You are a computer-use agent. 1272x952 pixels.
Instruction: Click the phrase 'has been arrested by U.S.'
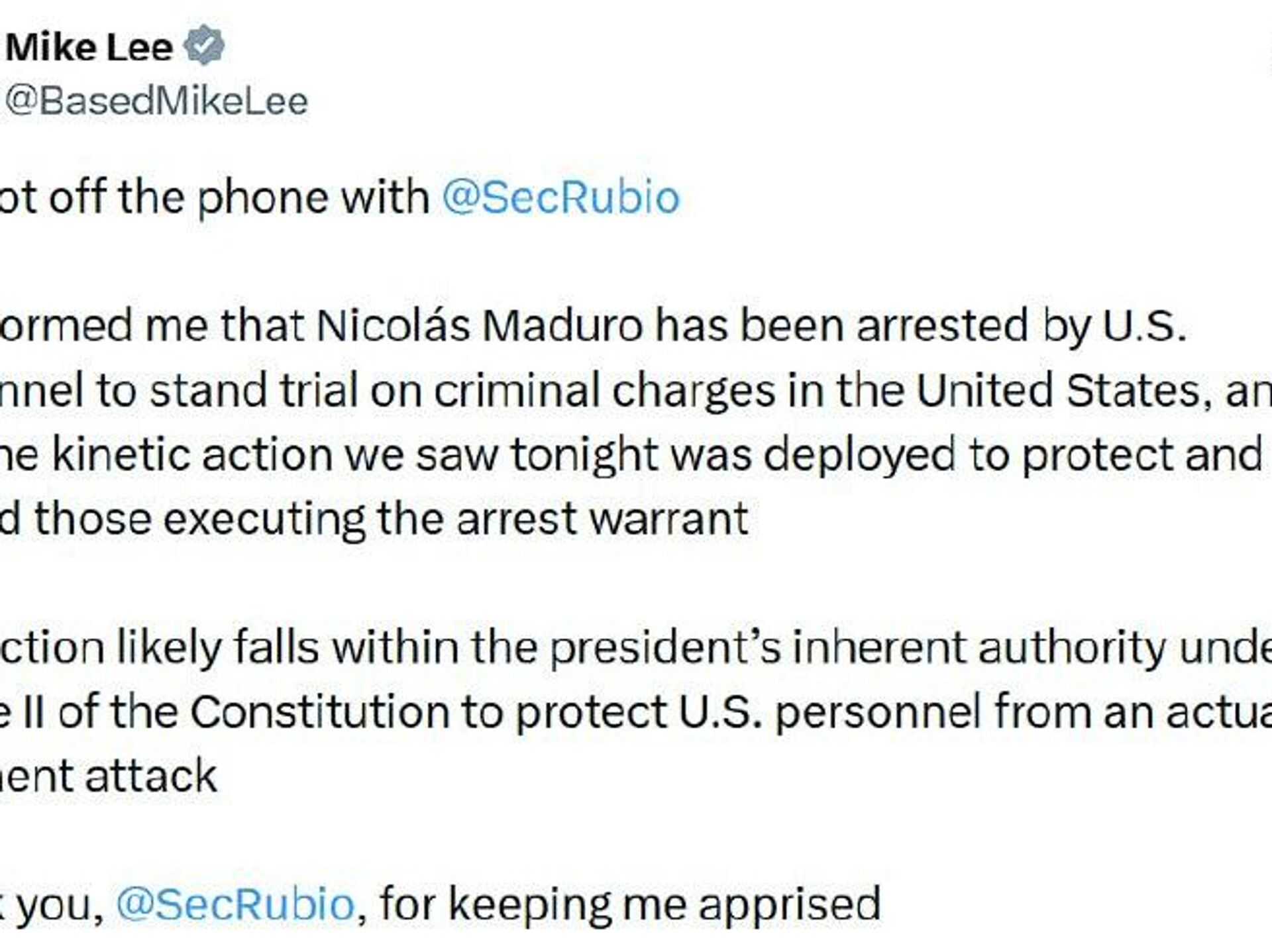(x=920, y=325)
